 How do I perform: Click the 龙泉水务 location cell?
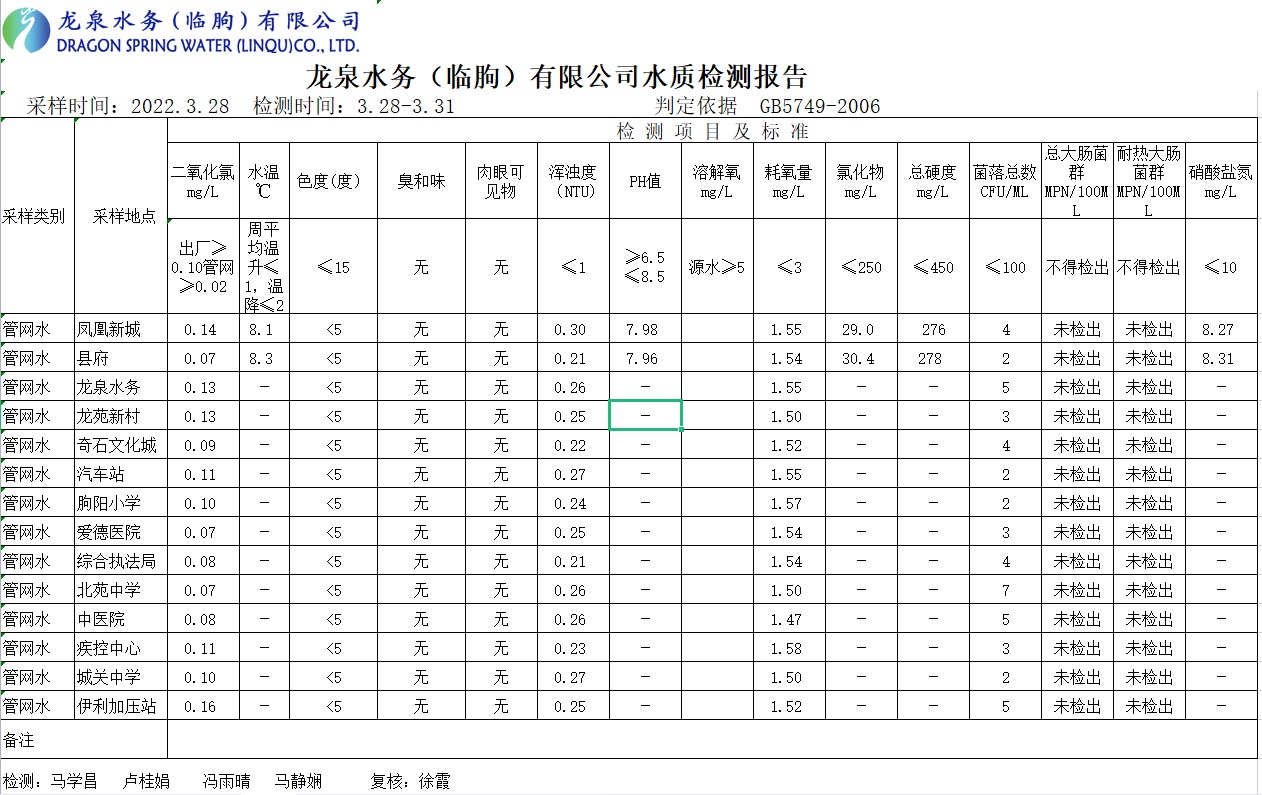121,387
